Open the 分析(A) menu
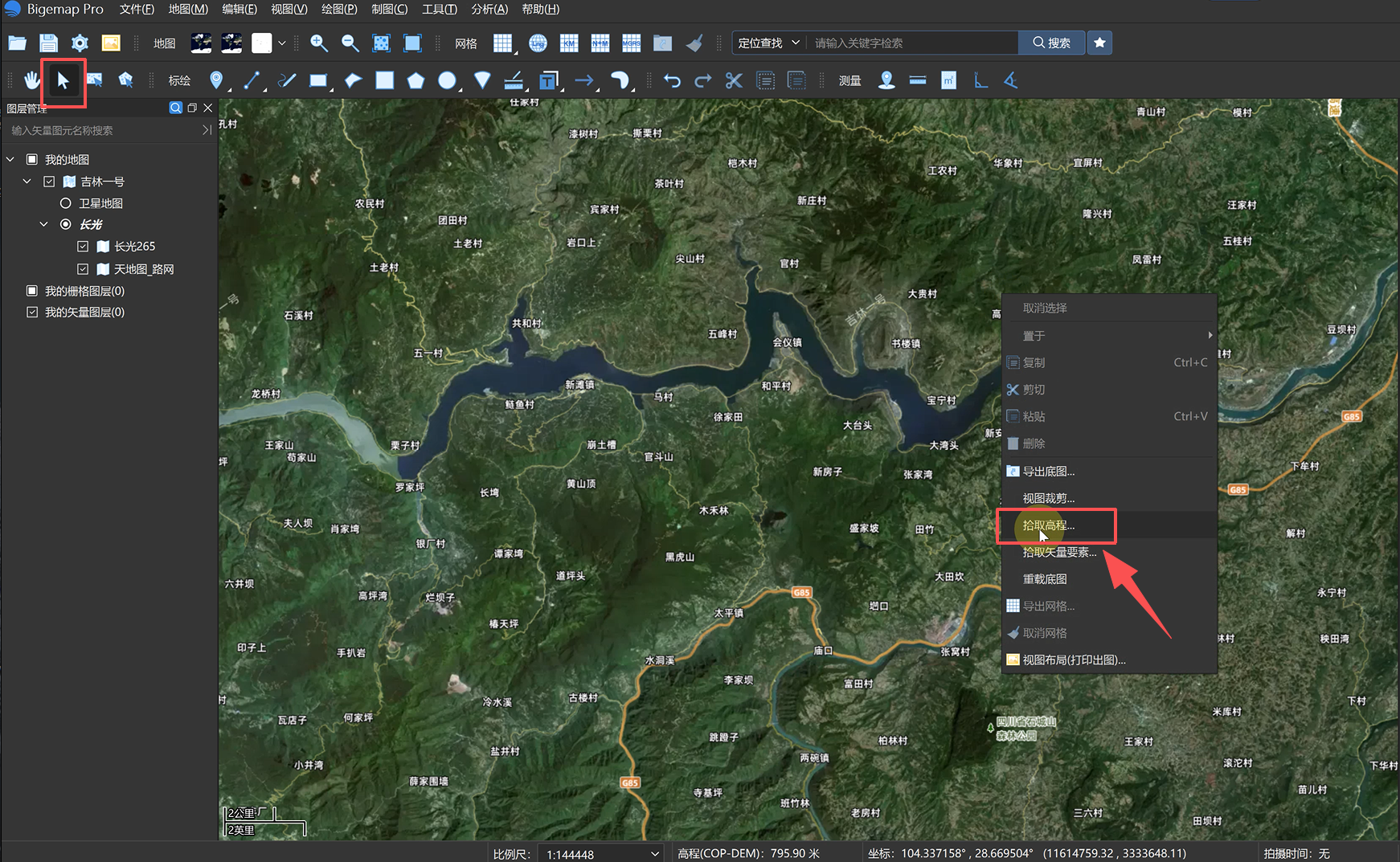Viewport: 1400px width, 862px height. [489, 9]
